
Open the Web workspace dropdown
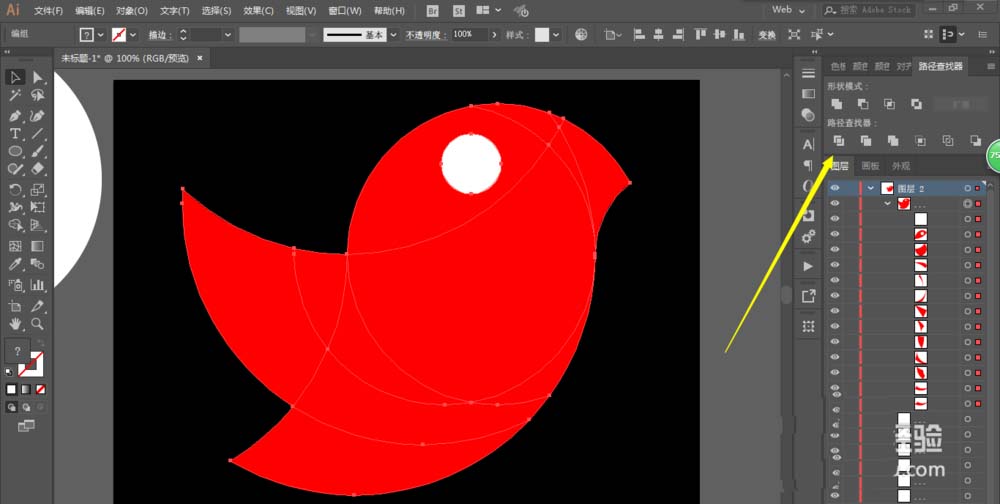tap(790, 10)
